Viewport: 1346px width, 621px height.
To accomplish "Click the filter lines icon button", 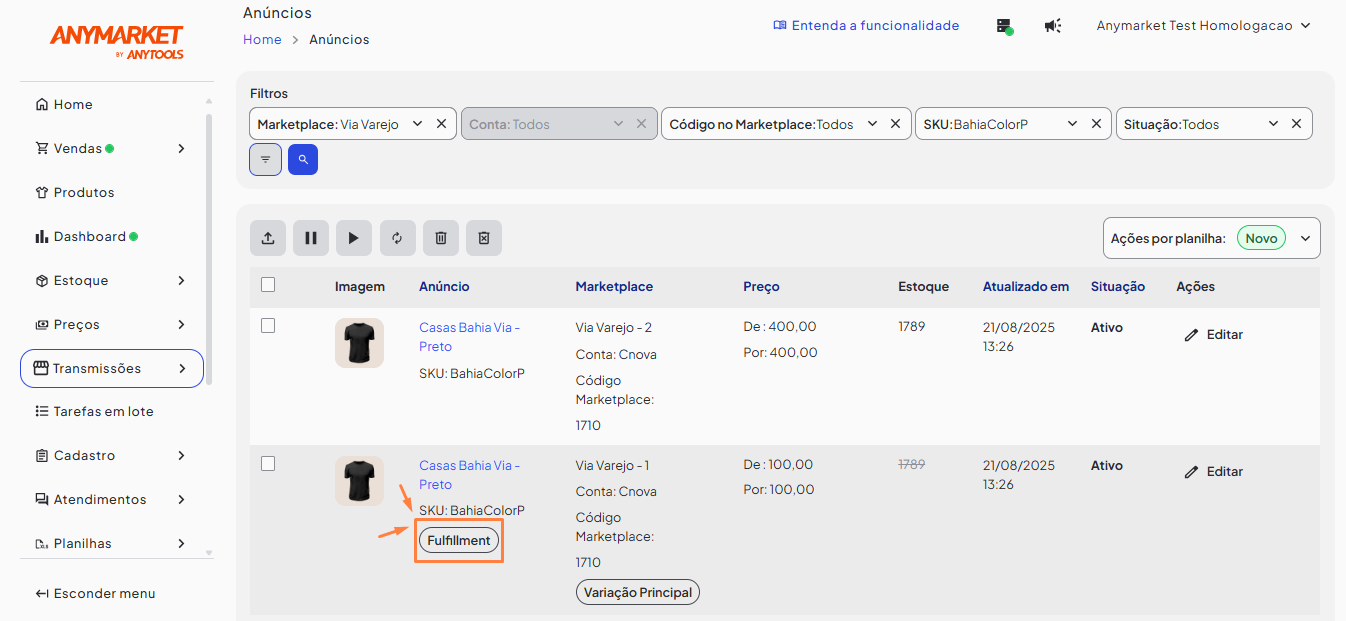I will coord(265,159).
